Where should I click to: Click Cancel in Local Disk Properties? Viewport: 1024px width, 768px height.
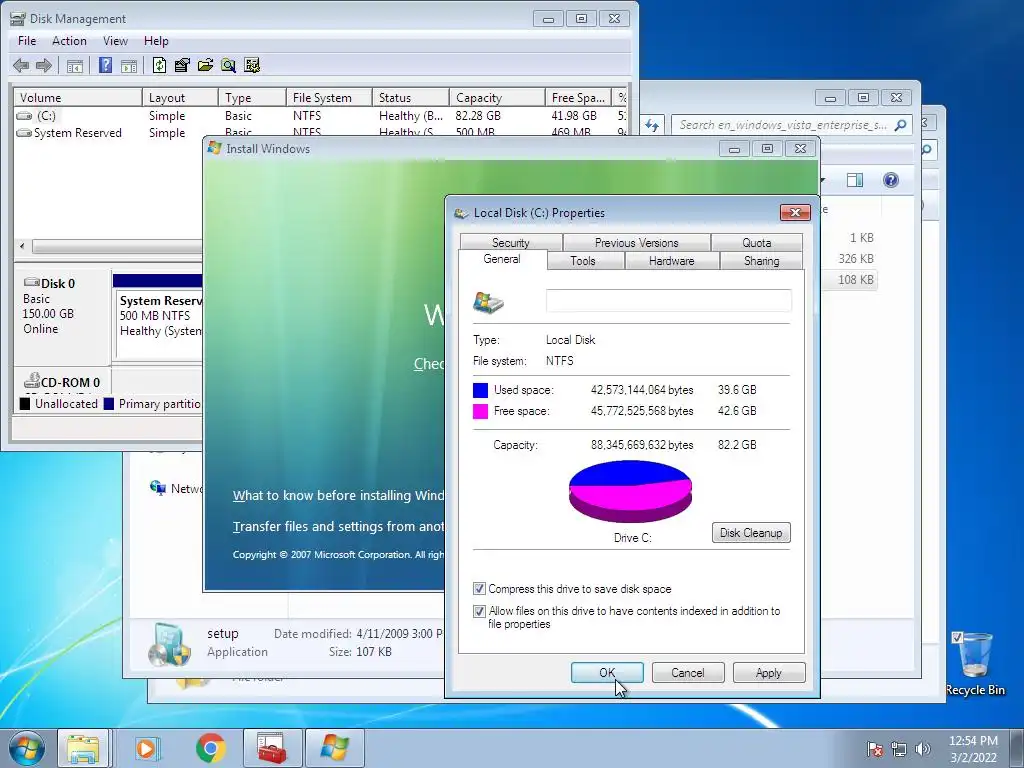point(688,673)
